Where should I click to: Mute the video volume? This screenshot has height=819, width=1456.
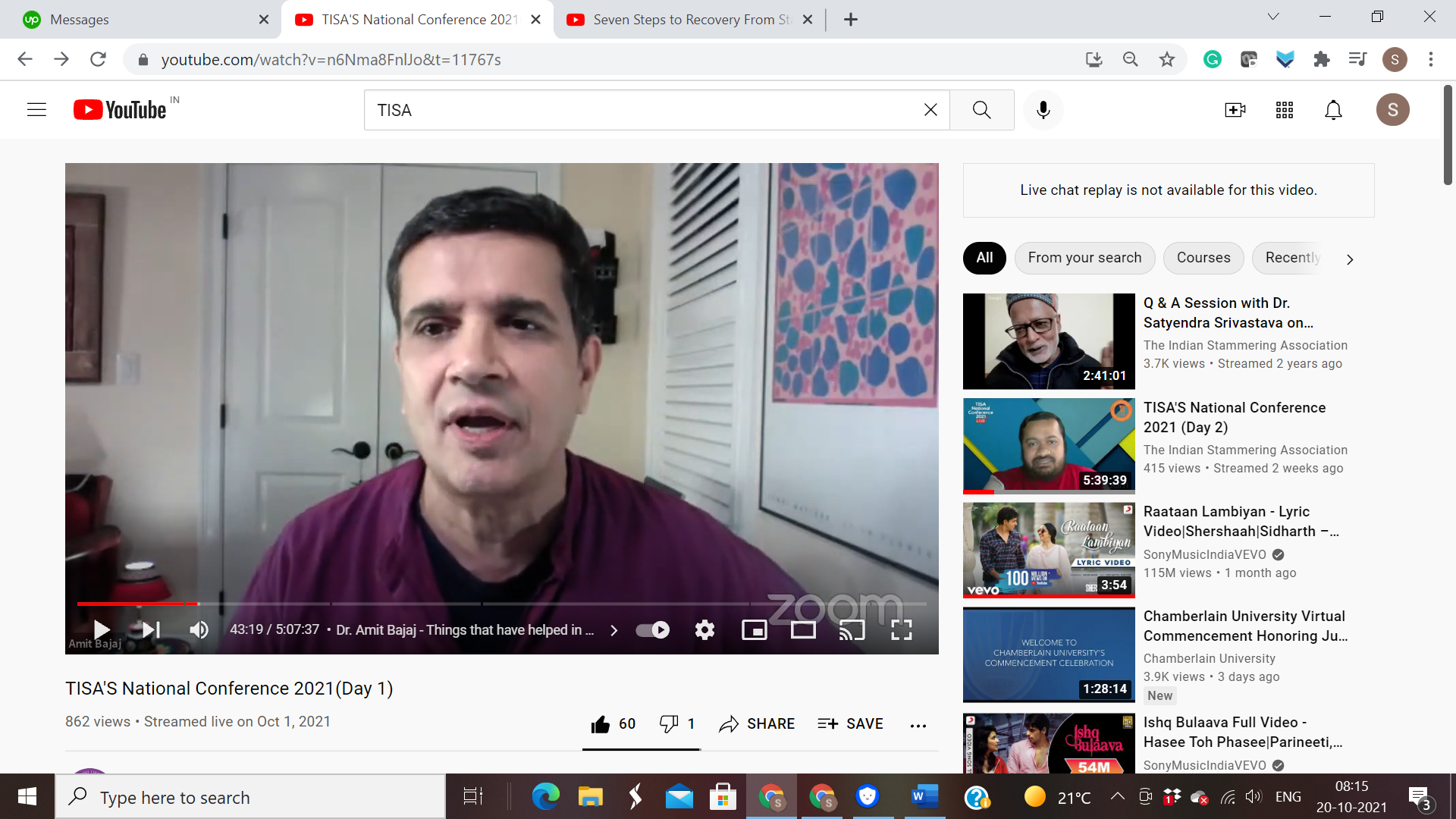pyautogui.click(x=199, y=629)
